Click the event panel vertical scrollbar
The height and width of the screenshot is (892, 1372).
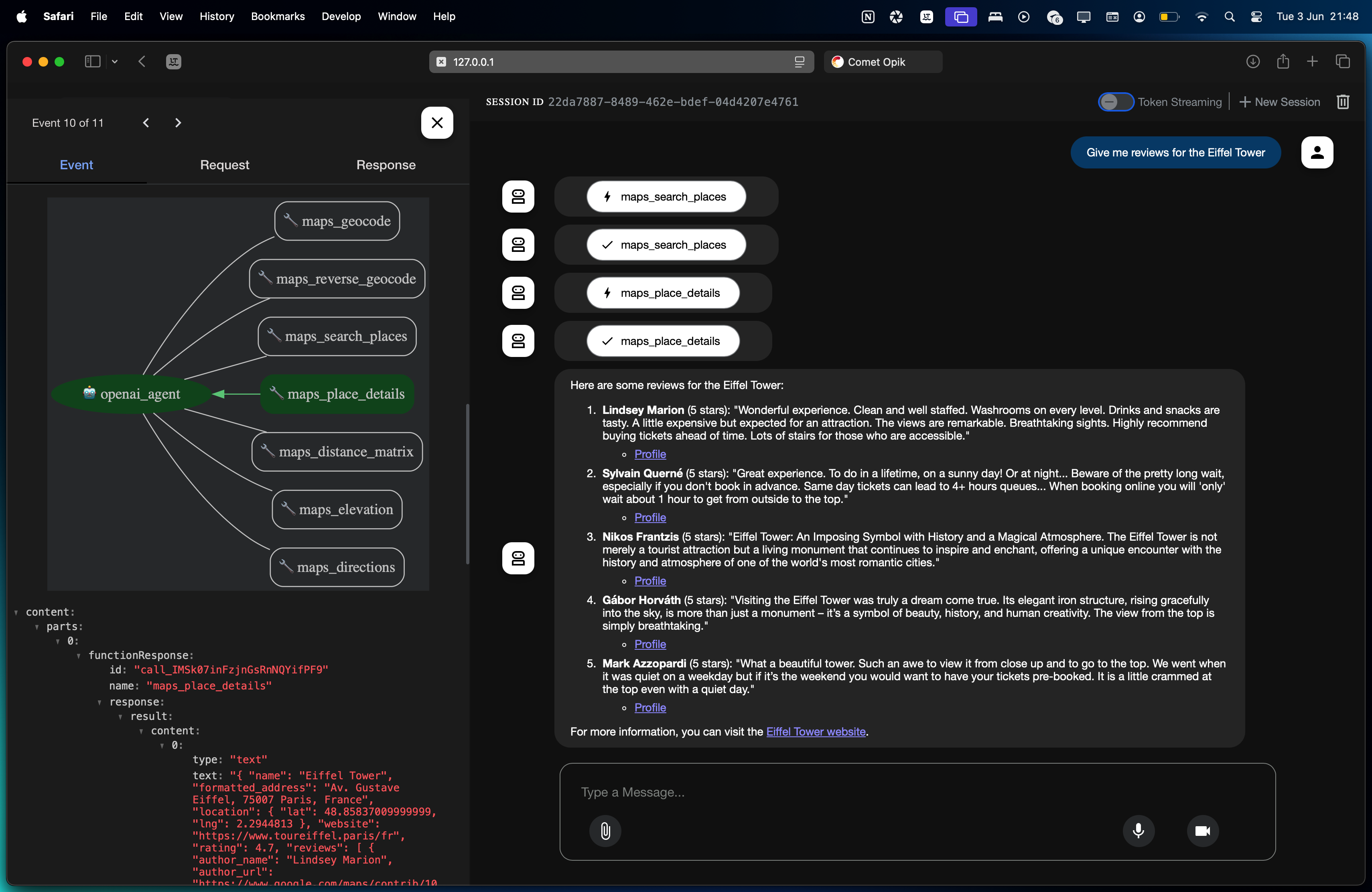(467, 484)
